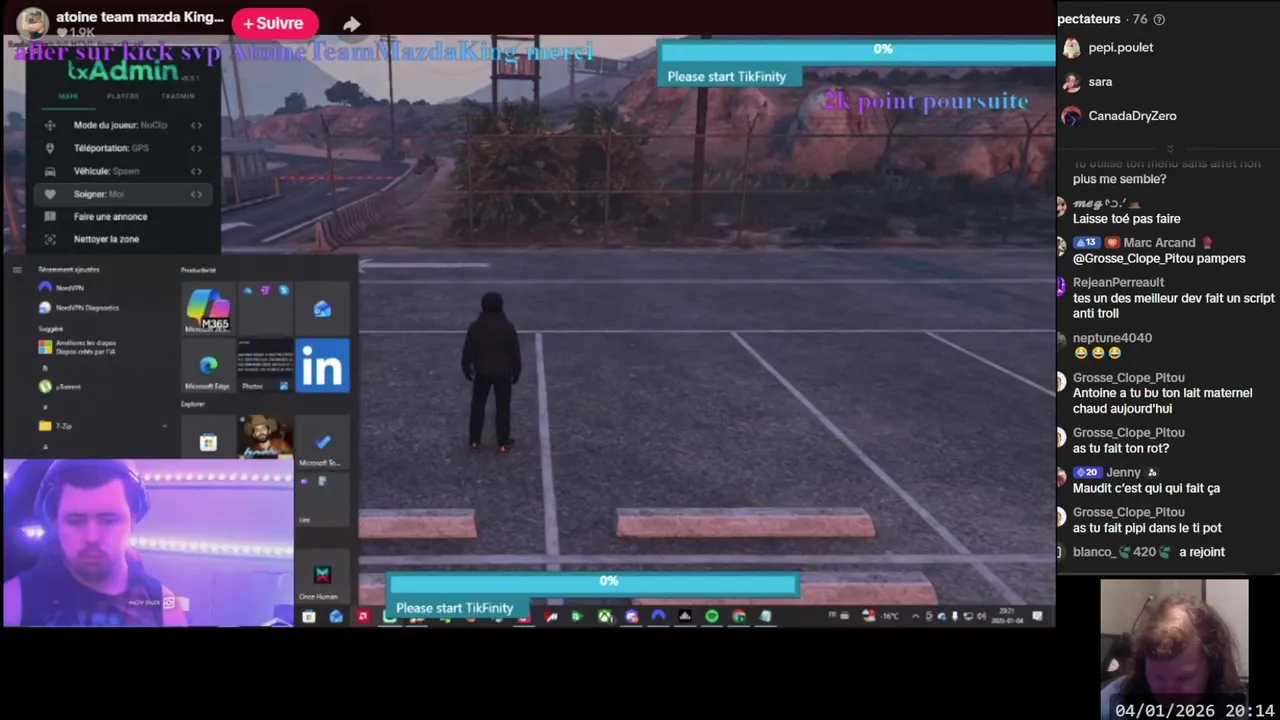Click the red Suivre follow button
The width and height of the screenshot is (1280, 720).
pos(274,23)
